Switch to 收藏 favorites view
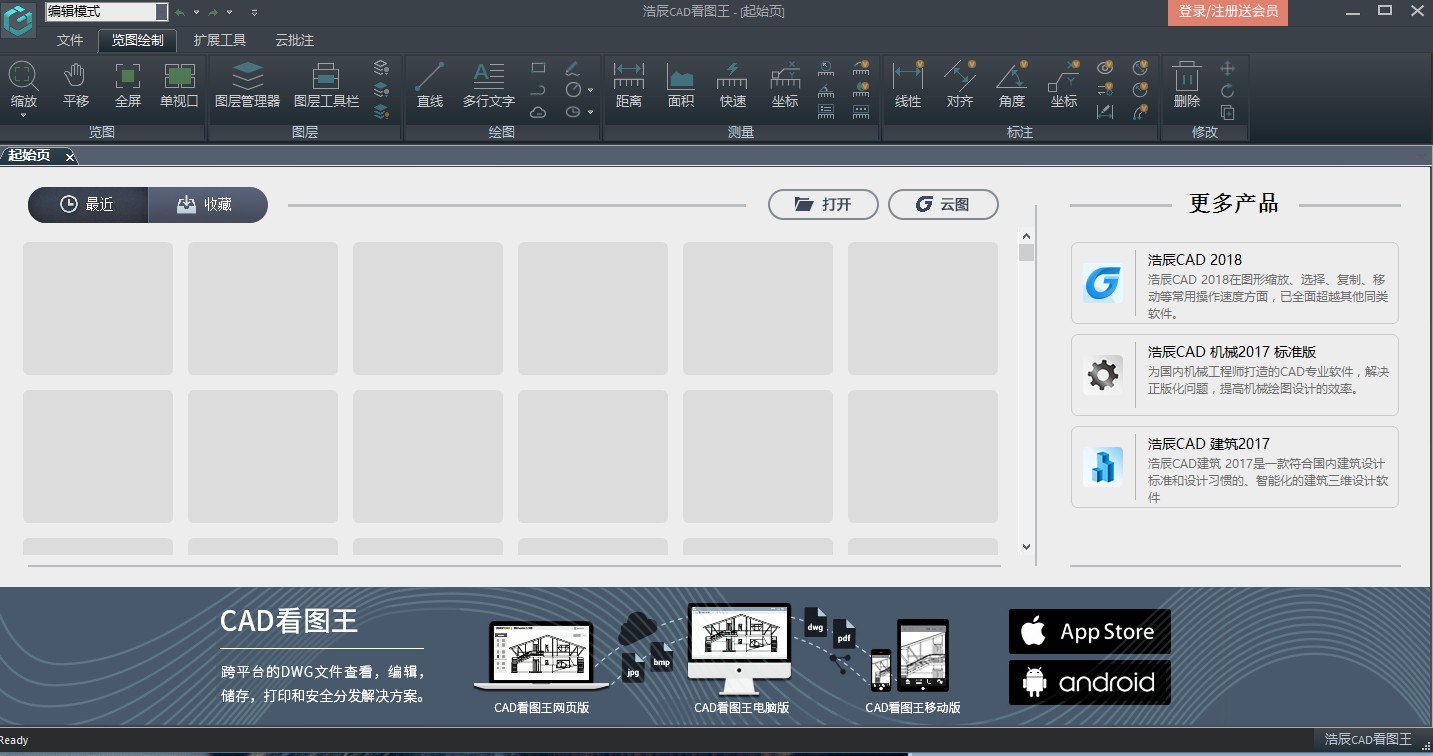This screenshot has width=1433, height=756. click(x=208, y=204)
